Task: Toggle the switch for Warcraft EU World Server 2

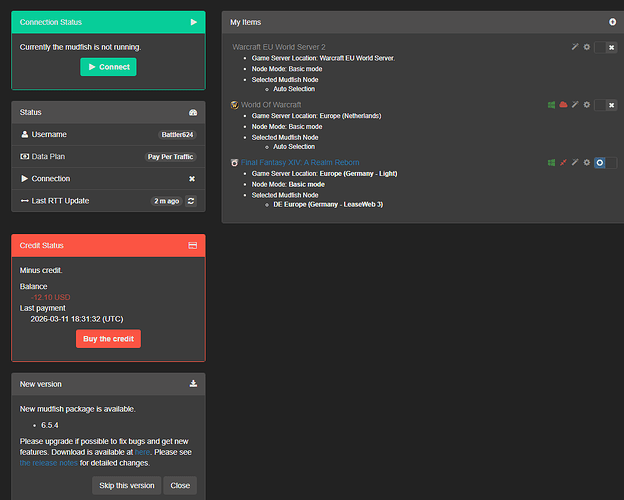Action: pyautogui.click(x=605, y=47)
